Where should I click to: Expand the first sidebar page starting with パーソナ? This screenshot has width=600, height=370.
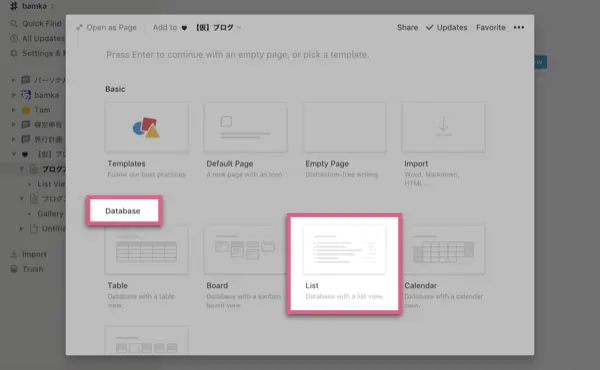[x=14, y=80]
